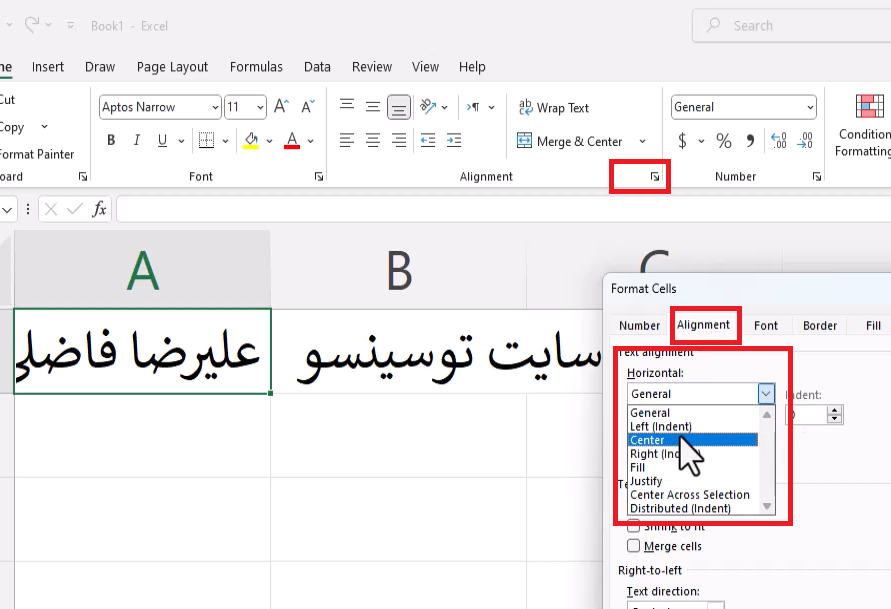Choose Justify from Horizontal list
The width and height of the screenshot is (891, 609).
(646, 481)
